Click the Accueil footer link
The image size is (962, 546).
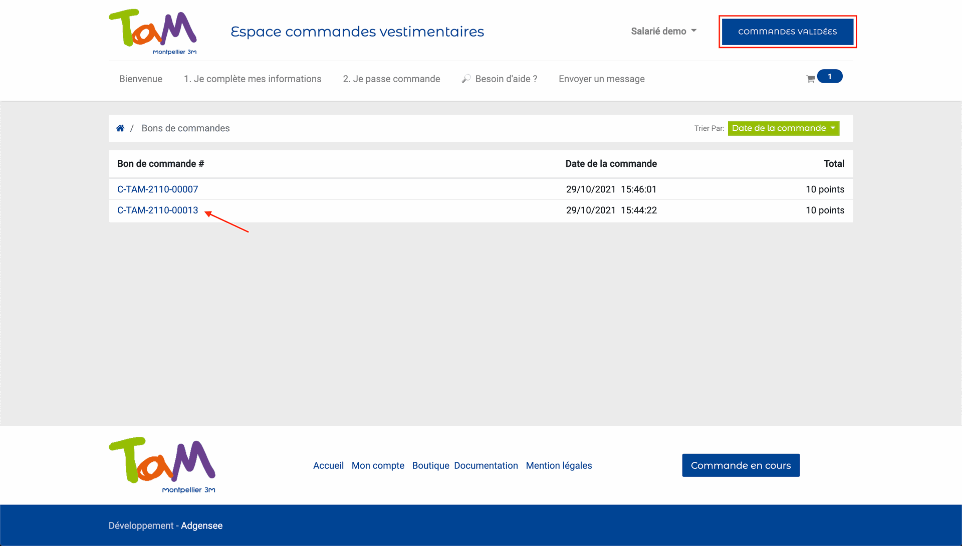328,466
